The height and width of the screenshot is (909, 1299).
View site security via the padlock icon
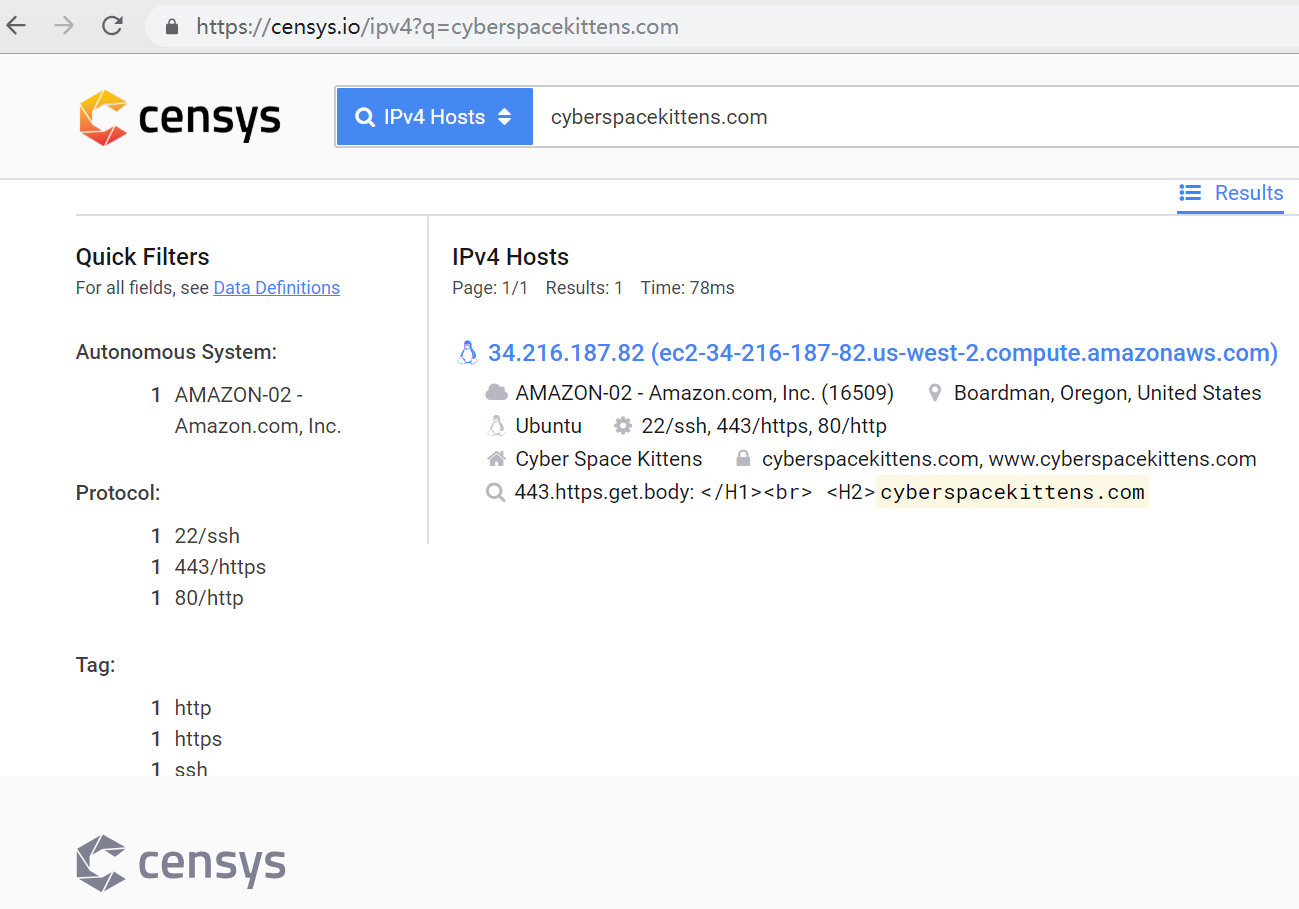point(172,27)
